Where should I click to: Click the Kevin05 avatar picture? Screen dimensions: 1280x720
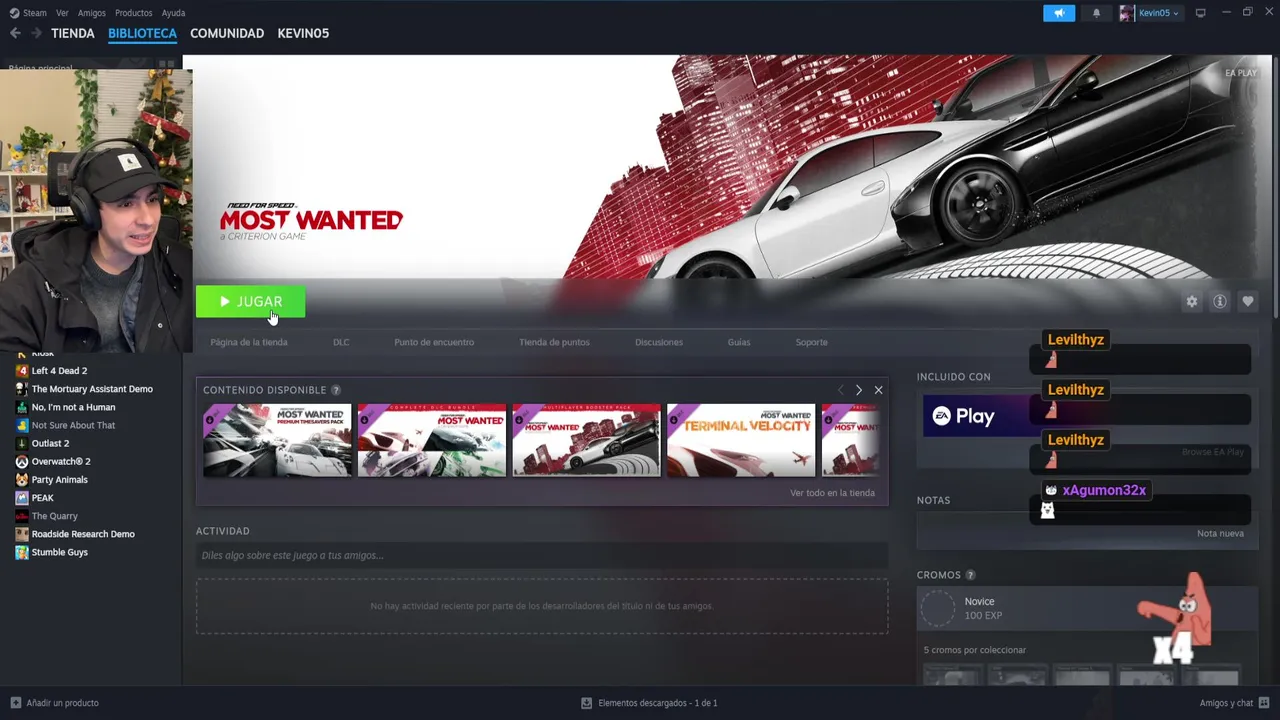(x=1127, y=13)
